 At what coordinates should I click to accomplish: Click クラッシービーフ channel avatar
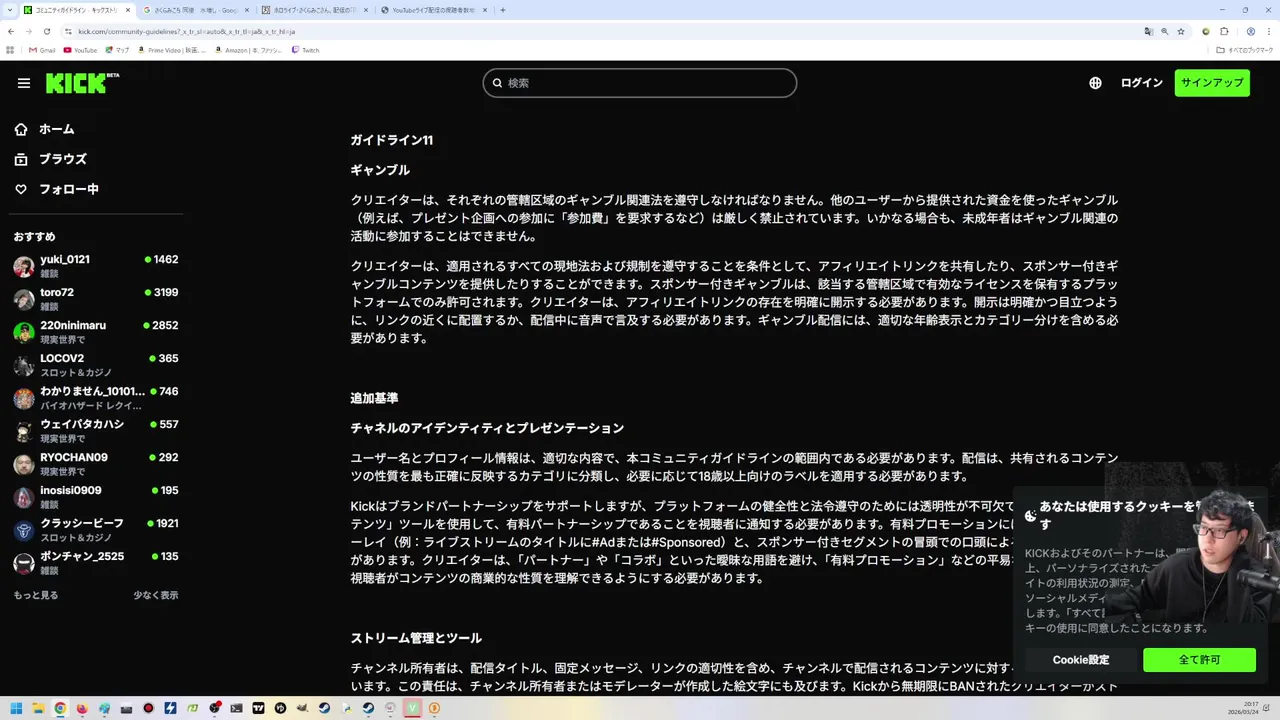click(24, 530)
